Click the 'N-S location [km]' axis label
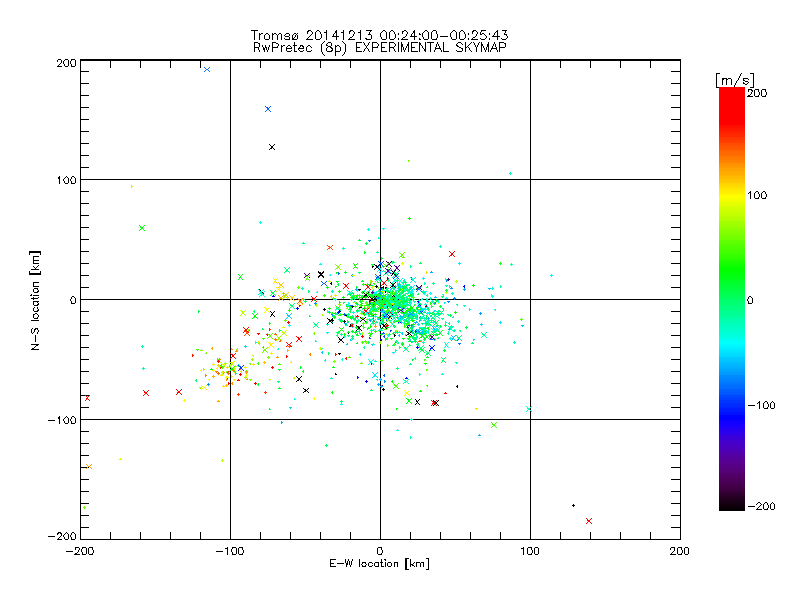800x600 pixels. (x=35, y=300)
